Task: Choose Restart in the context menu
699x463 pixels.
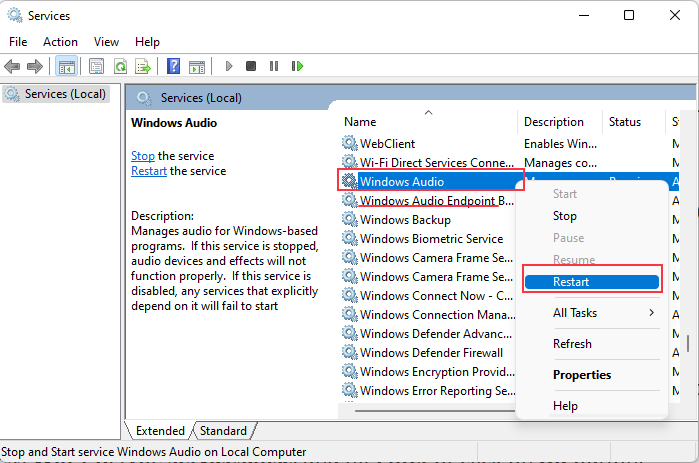Action: pos(571,282)
